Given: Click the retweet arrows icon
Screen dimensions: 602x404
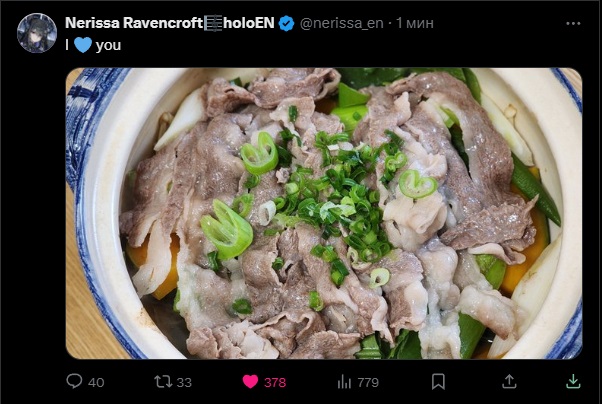Looking at the screenshot, I should 163,382.
